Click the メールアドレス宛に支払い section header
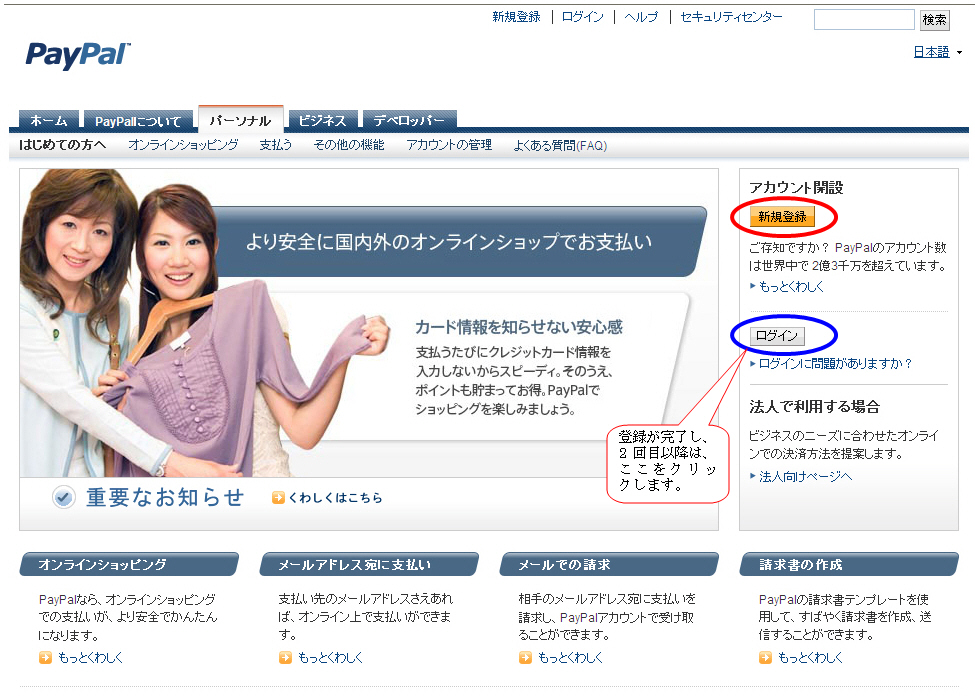This screenshot has height=697, width=975. 369,564
